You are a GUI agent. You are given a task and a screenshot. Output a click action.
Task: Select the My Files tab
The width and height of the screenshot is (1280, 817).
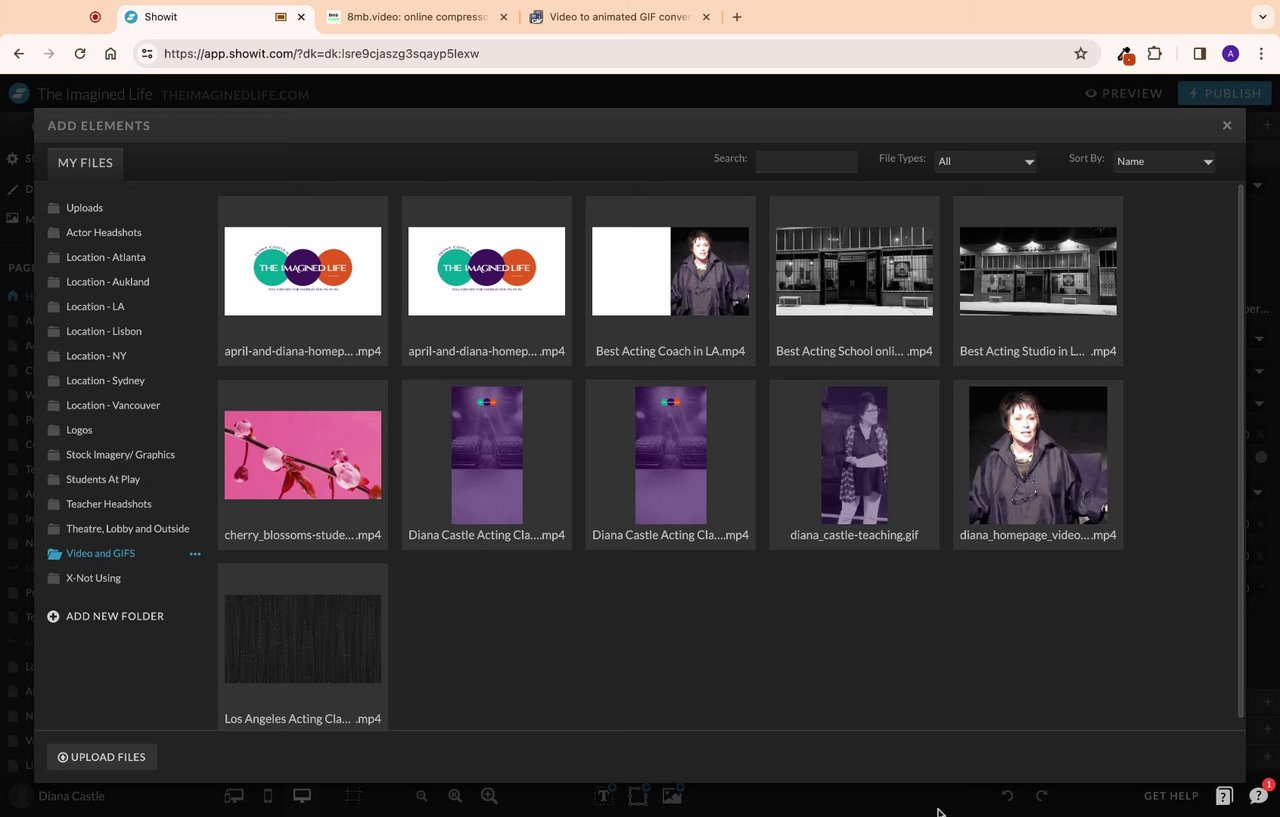(x=85, y=163)
